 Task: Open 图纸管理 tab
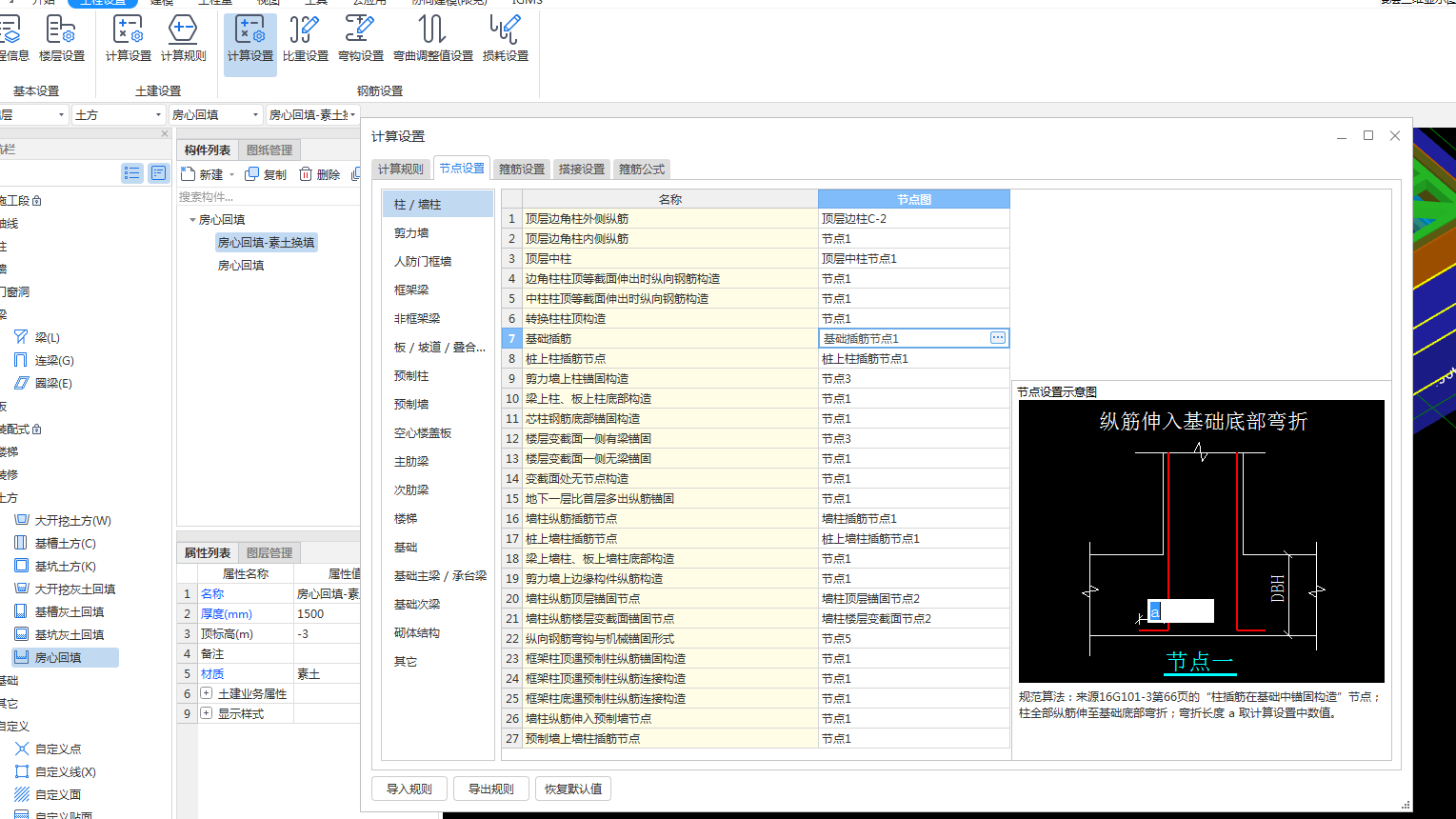(269, 150)
